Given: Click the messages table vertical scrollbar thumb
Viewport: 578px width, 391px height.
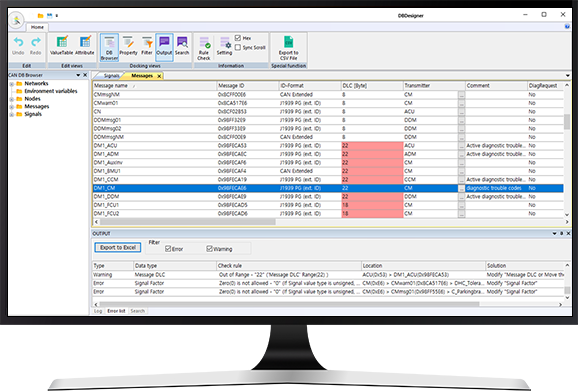Looking at the screenshot, I should coord(567,122).
